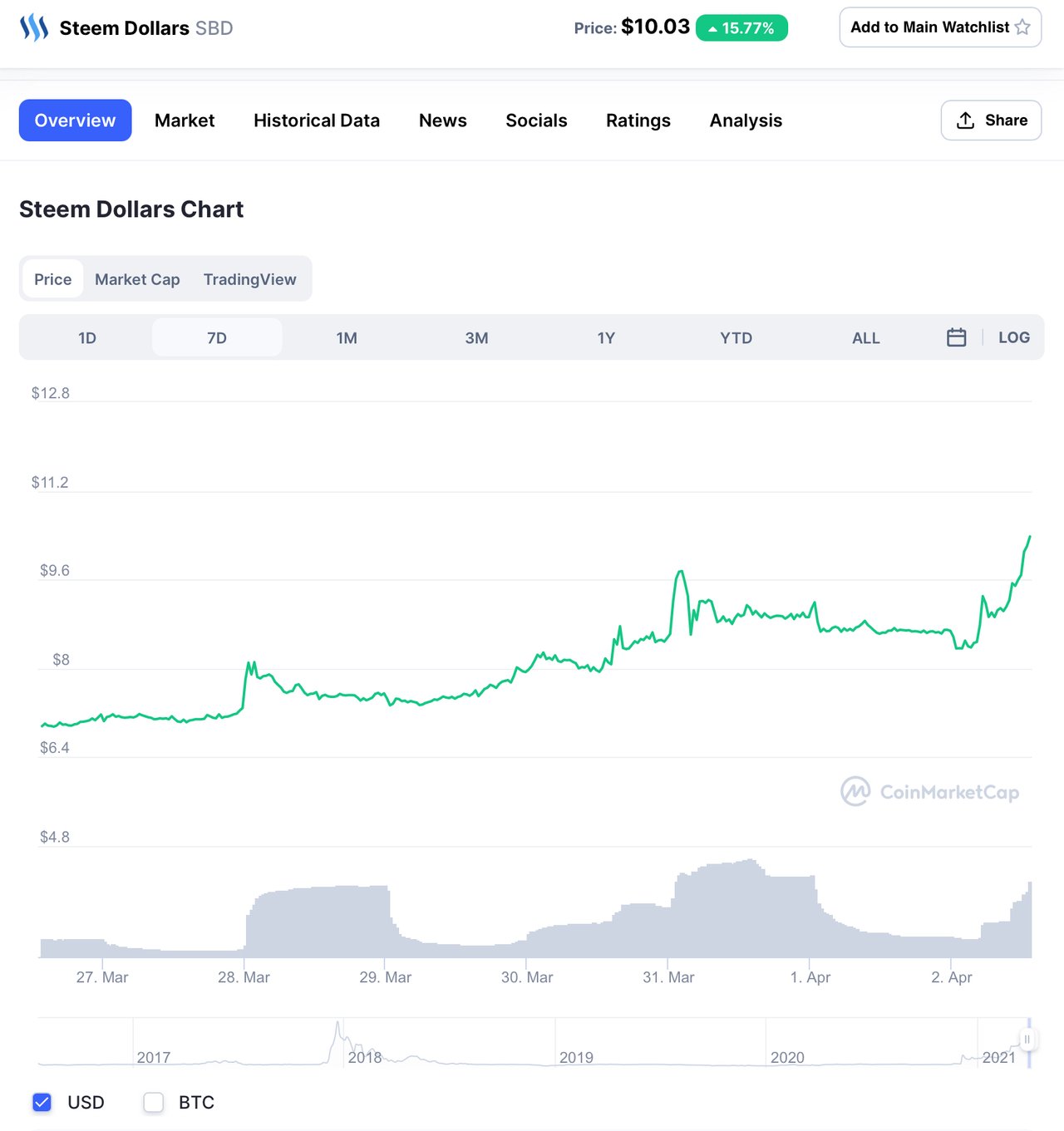Click the $10.03 price value
Viewport: 1064px width, 1131px height.
point(655,27)
